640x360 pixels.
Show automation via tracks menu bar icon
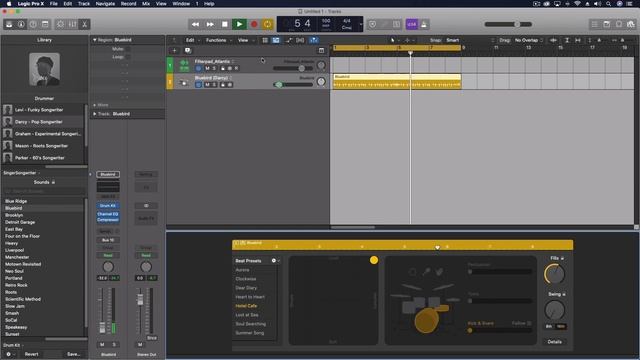[x=289, y=40]
